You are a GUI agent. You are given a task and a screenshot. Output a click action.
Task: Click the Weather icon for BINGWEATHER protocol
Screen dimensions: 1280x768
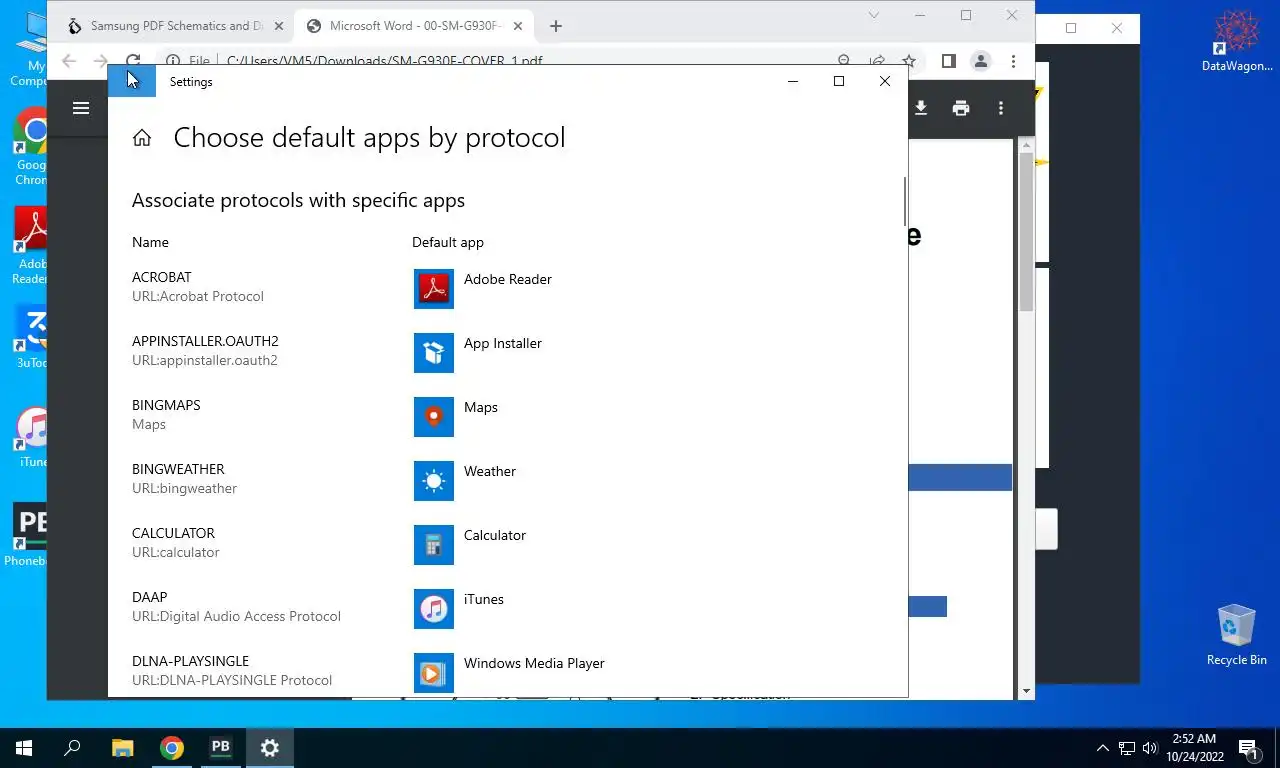tap(433, 481)
